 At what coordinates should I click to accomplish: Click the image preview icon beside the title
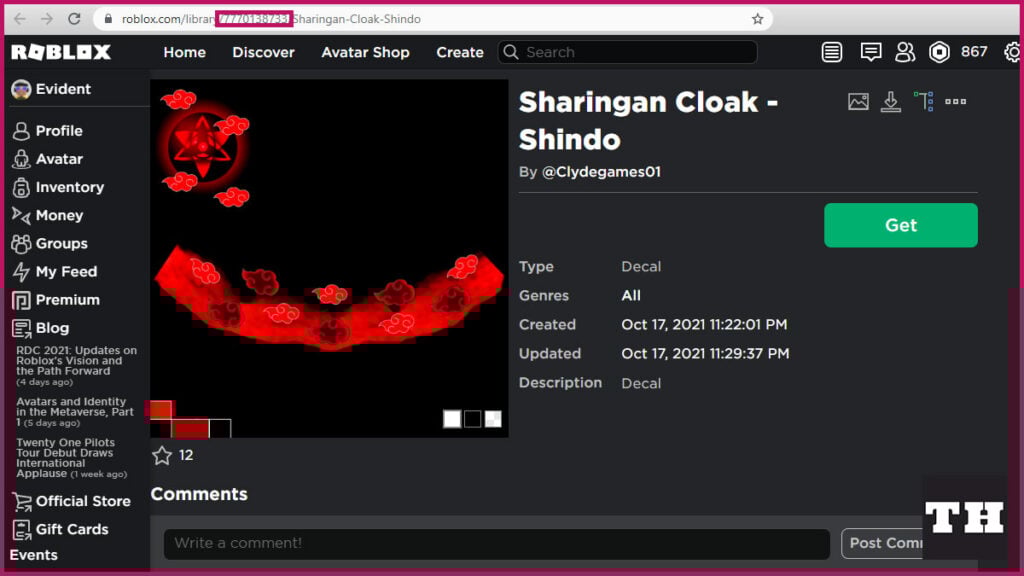tap(858, 101)
